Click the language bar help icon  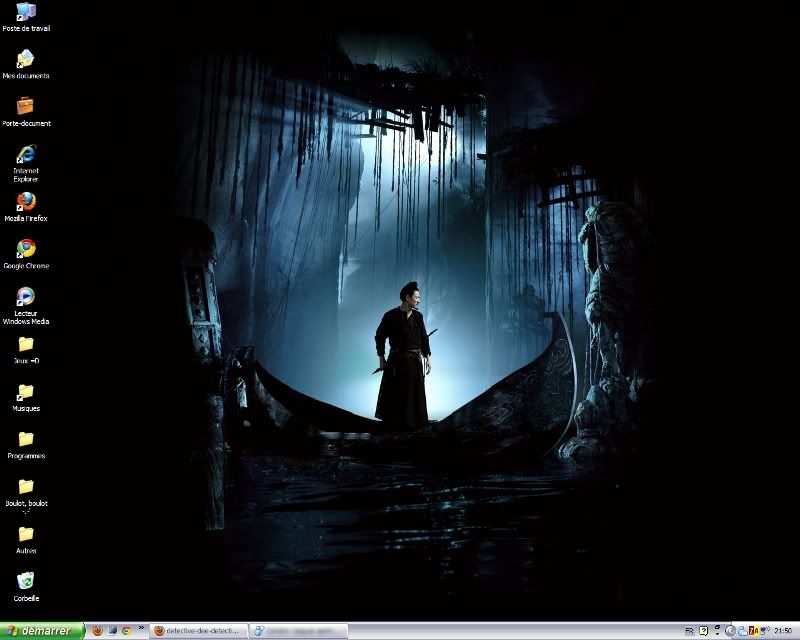703,631
